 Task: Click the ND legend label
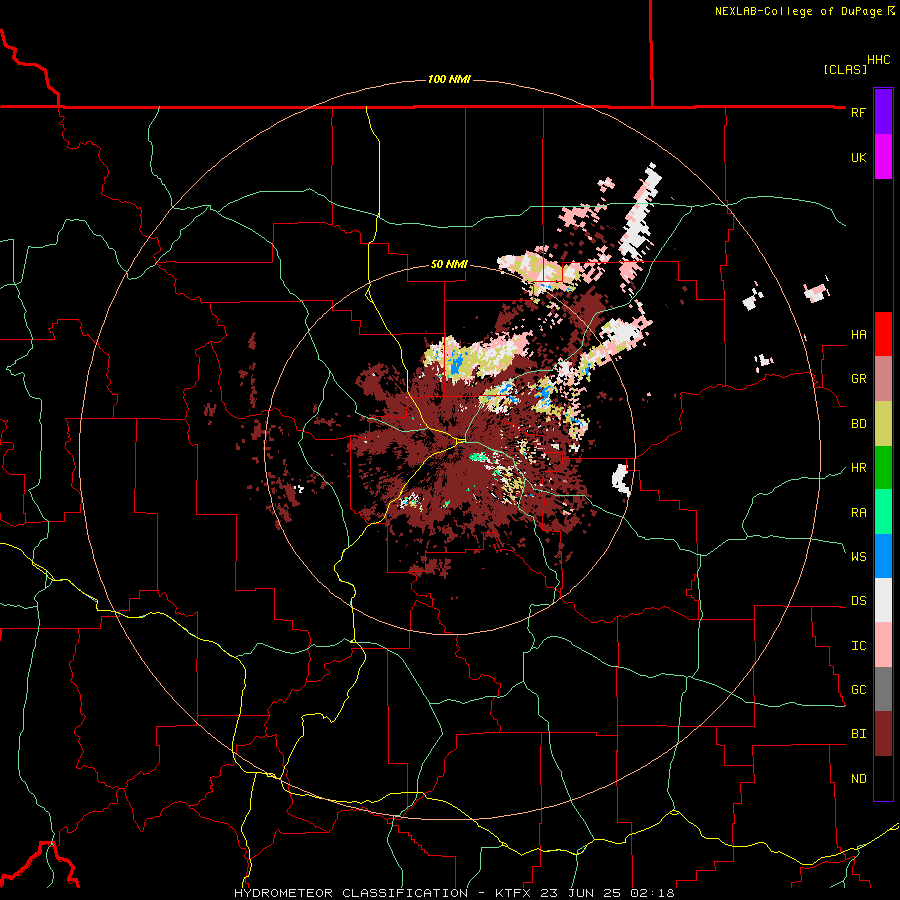(x=858, y=779)
